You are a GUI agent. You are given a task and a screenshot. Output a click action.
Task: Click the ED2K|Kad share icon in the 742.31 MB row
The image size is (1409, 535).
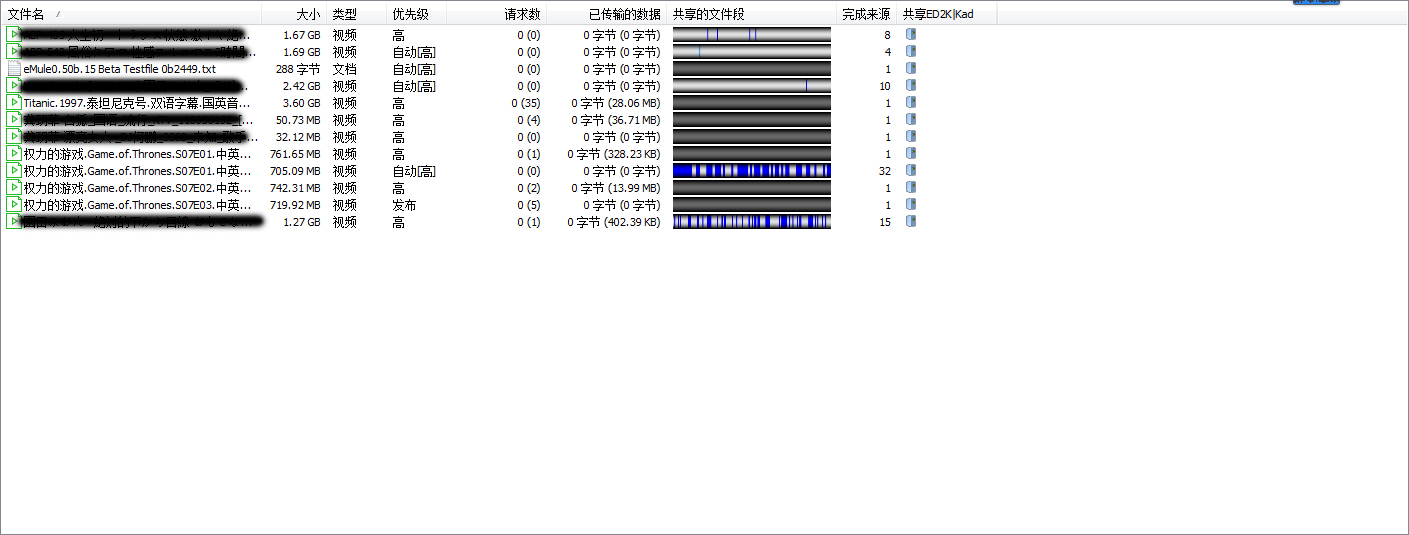(911, 188)
